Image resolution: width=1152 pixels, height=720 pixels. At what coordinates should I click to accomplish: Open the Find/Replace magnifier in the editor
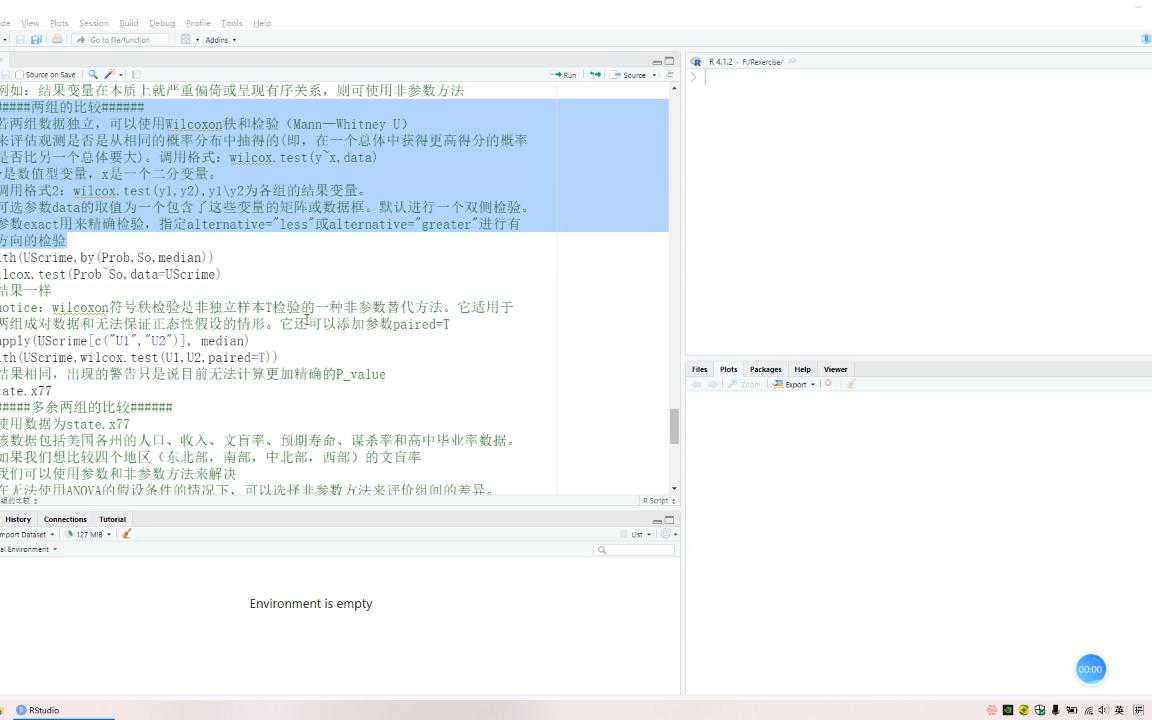click(92, 74)
